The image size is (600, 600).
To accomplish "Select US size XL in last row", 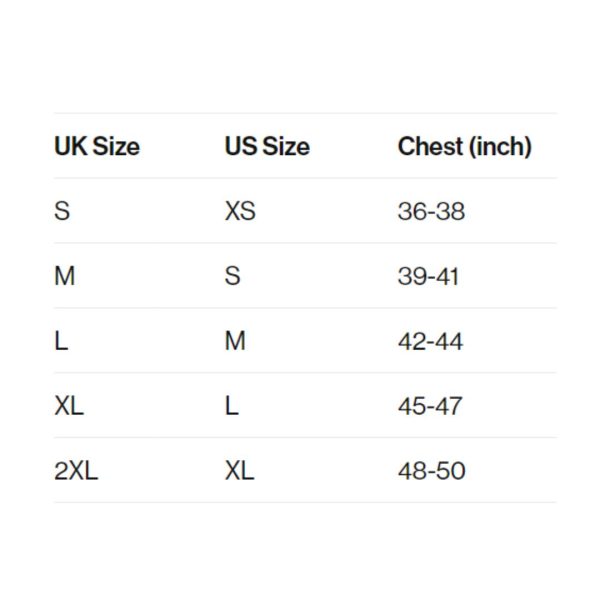I will tap(240, 471).
